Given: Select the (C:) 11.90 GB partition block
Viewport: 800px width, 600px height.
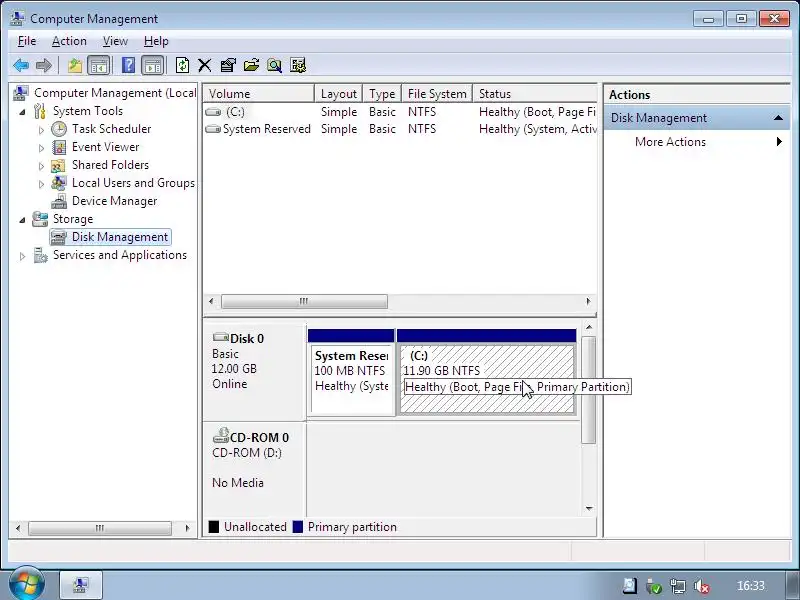Looking at the screenshot, I should 487,372.
